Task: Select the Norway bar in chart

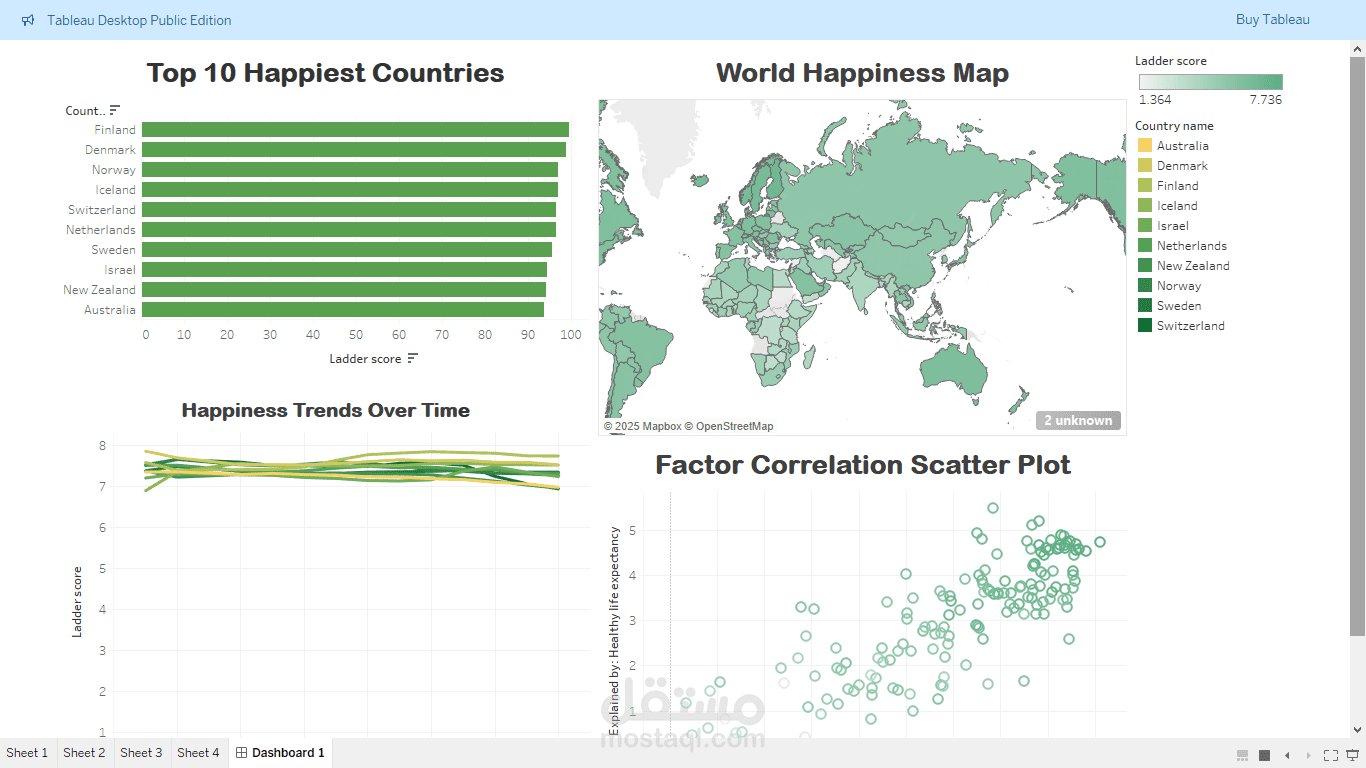Action: pyautogui.click(x=350, y=169)
